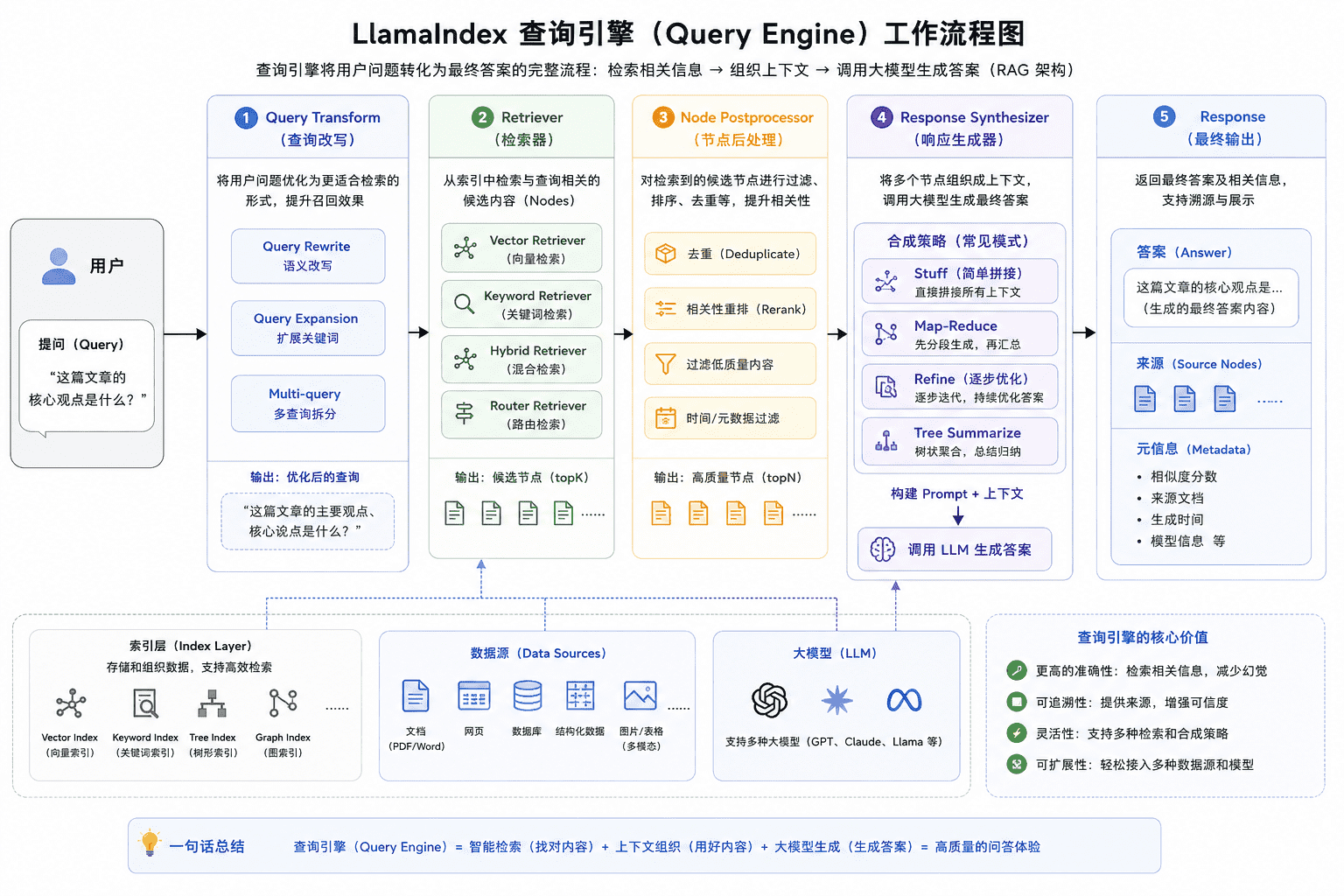Click the accuracy value bullet icon
Image resolution: width=1344 pixels, height=896 pixels.
[1017, 670]
